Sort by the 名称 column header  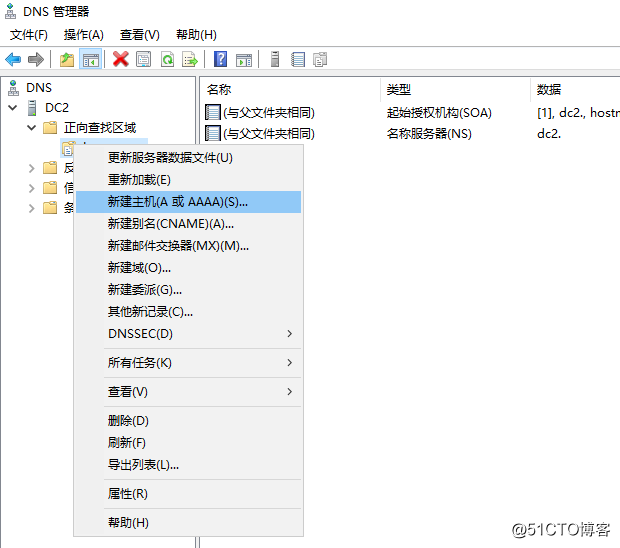pos(291,90)
